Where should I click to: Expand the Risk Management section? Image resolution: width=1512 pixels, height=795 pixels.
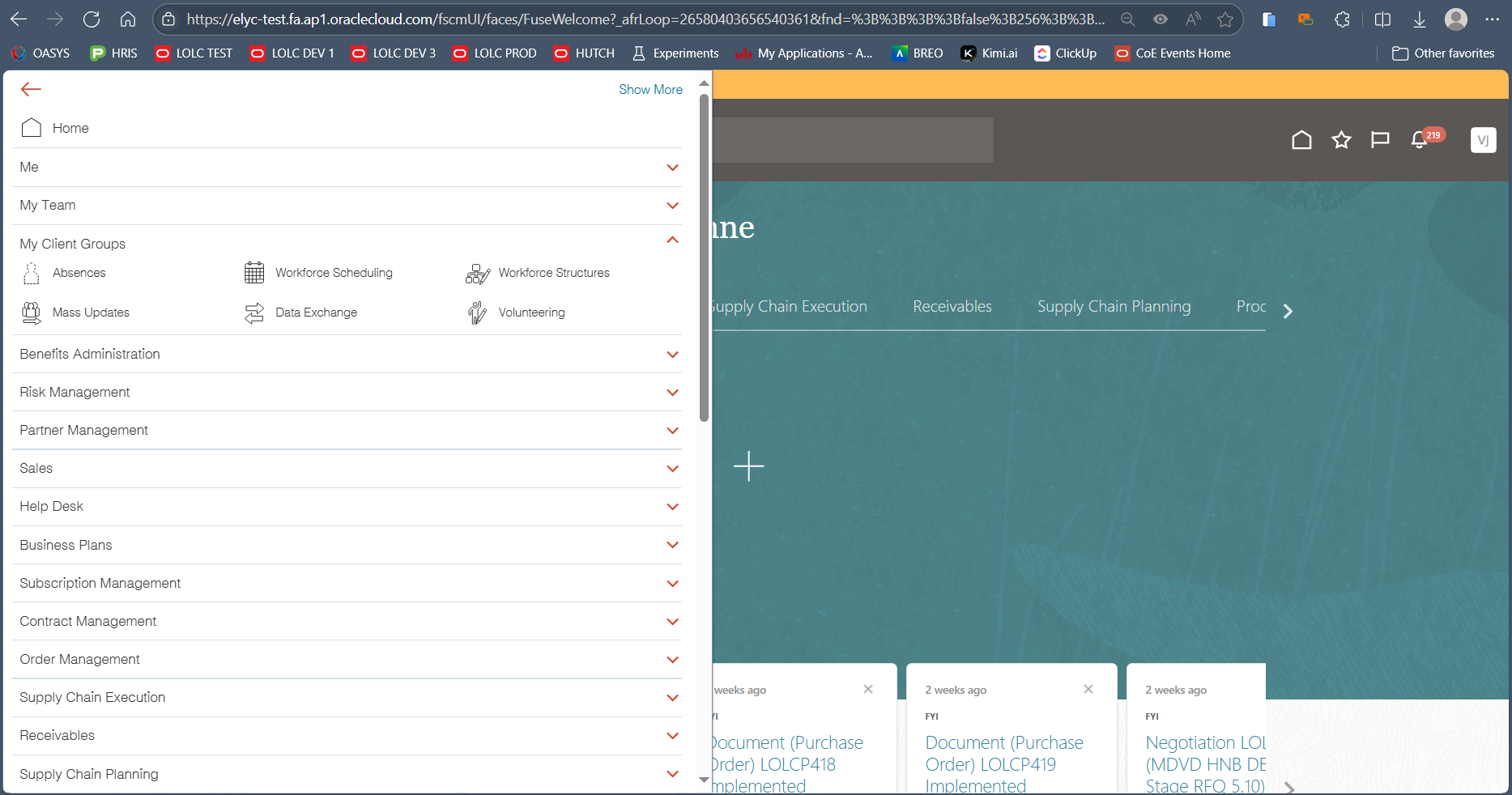point(671,393)
